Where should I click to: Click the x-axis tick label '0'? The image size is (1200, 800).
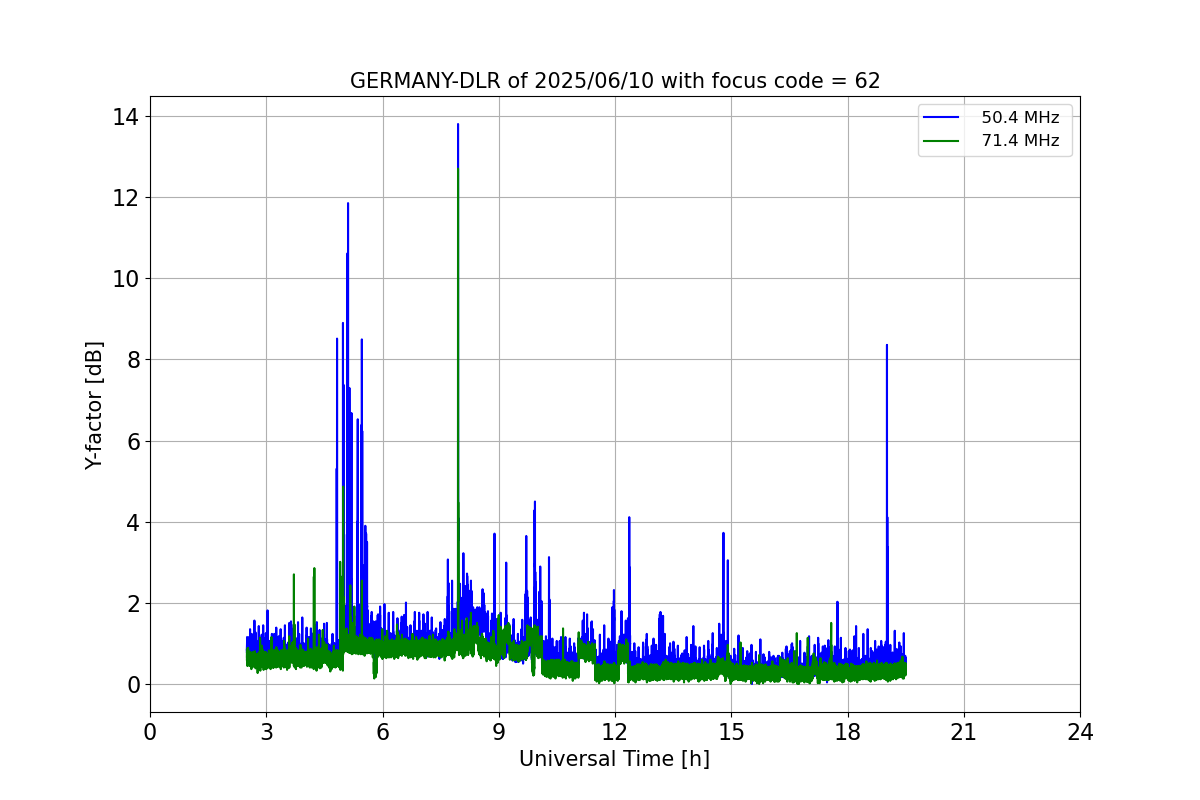point(150,732)
